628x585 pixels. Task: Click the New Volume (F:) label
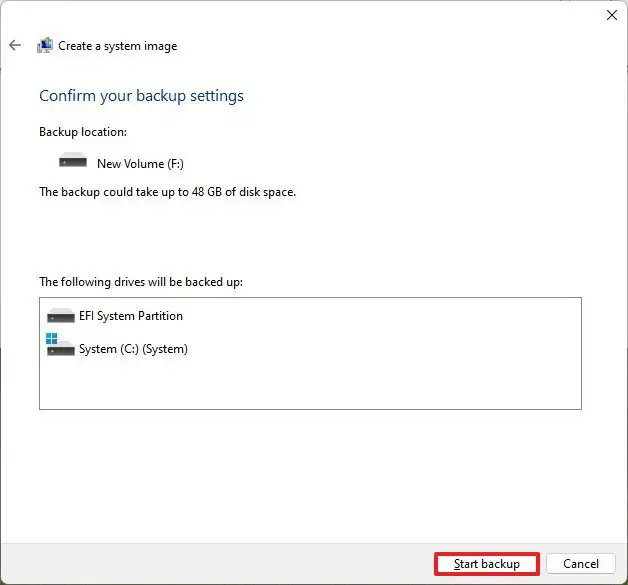[140, 164]
